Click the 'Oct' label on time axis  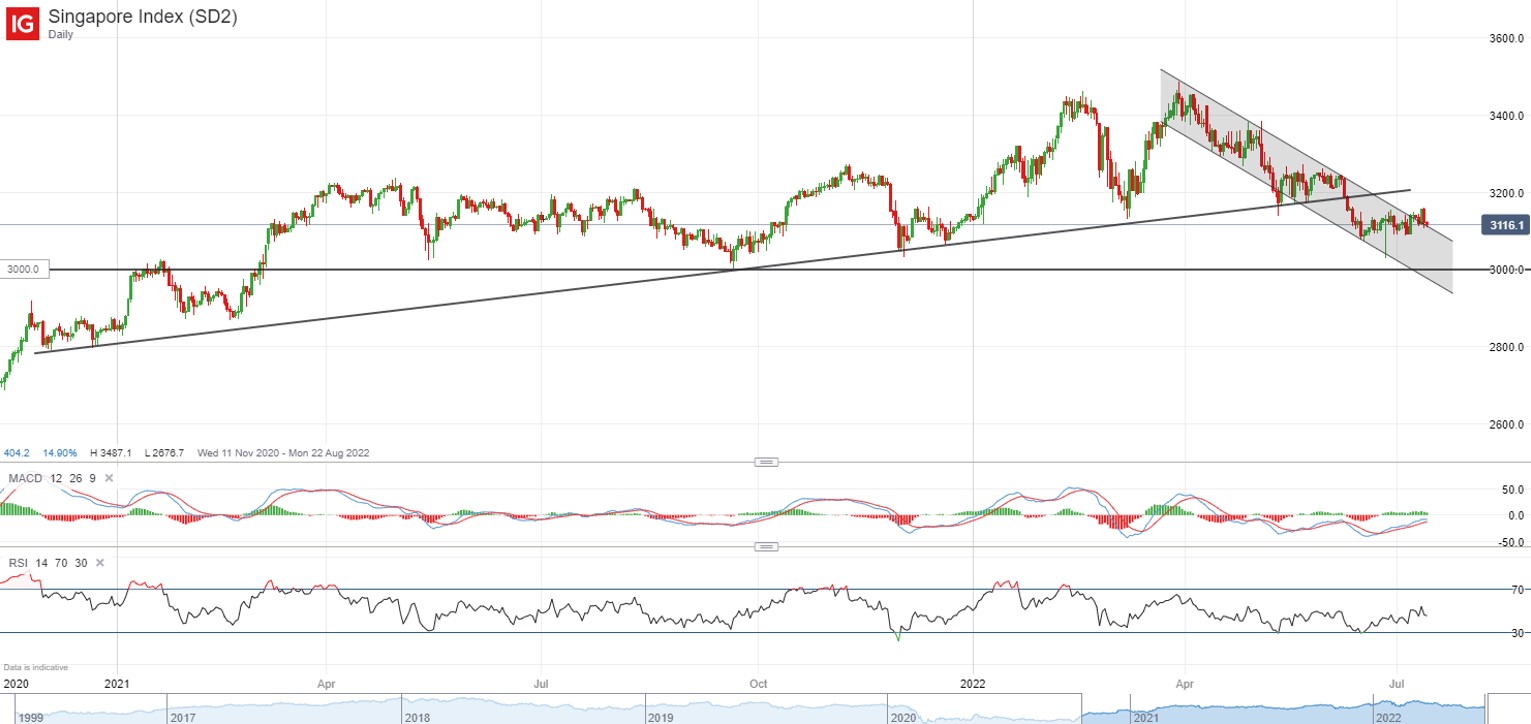click(x=758, y=685)
